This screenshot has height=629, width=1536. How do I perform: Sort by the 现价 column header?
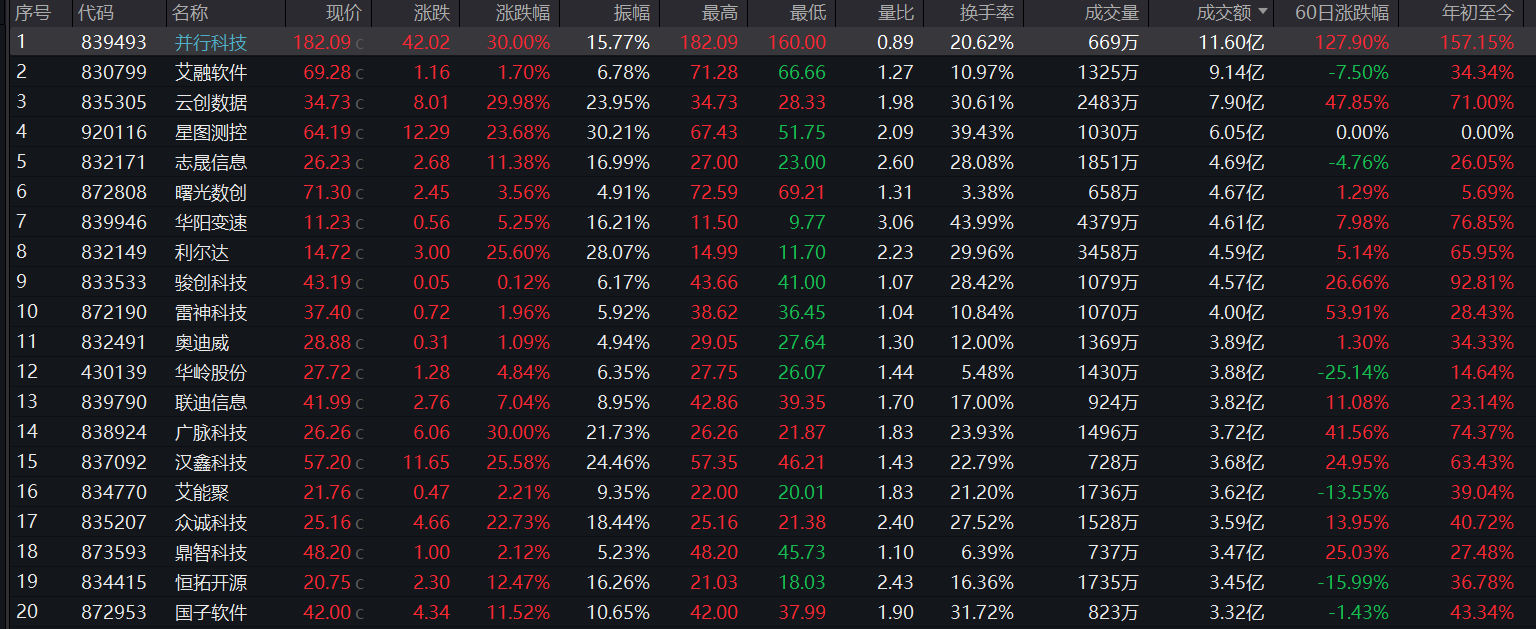click(344, 13)
